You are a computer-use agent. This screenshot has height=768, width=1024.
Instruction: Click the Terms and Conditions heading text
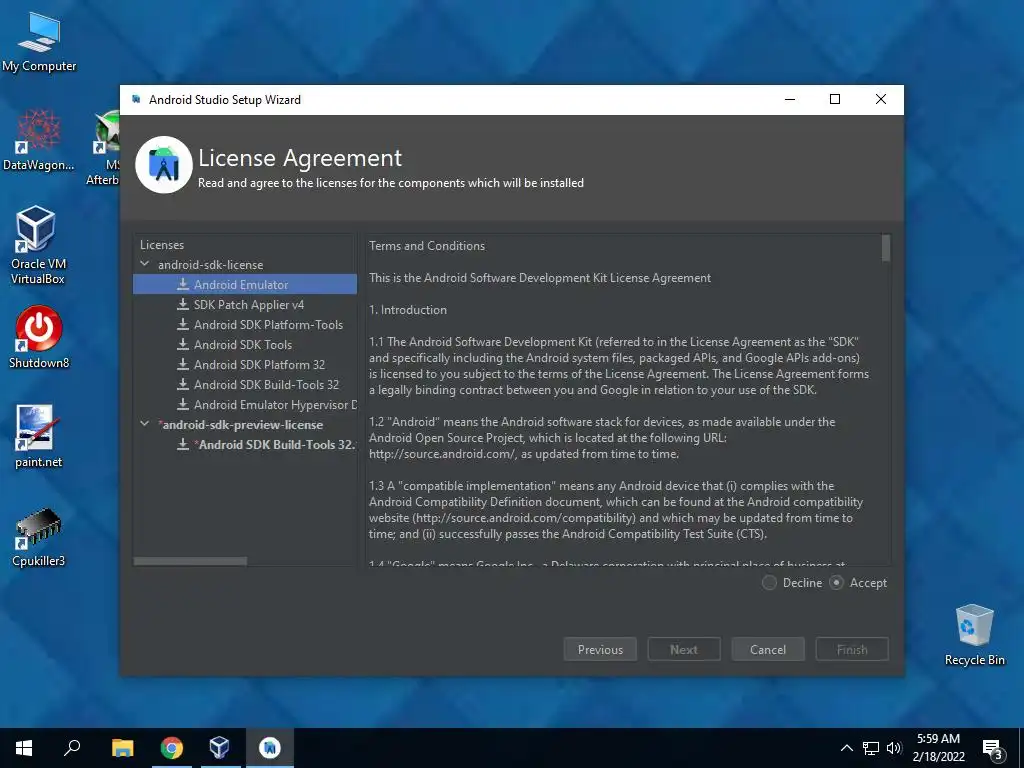(427, 246)
